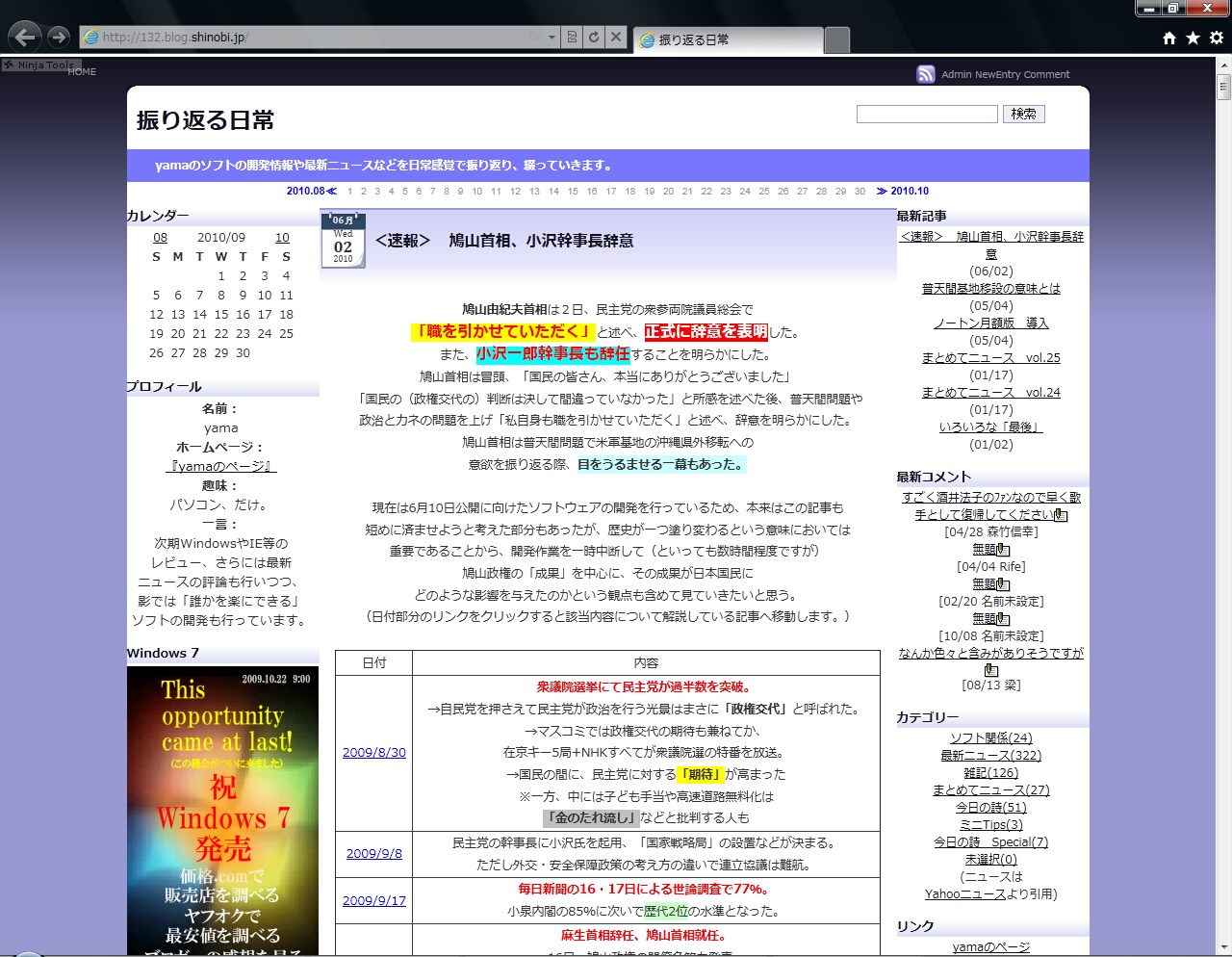Open the Admin menu link
The height and width of the screenshot is (957, 1232).
[x=956, y=74]
